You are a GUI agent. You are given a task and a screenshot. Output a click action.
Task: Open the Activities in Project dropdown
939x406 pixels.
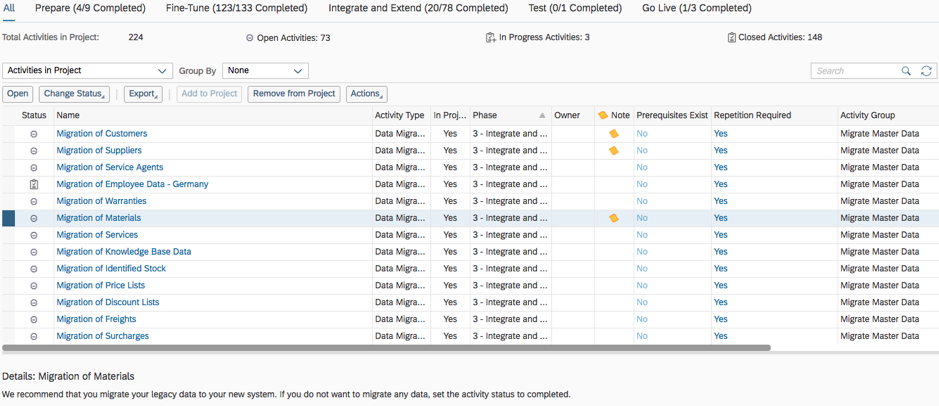(x=87, y=71)
